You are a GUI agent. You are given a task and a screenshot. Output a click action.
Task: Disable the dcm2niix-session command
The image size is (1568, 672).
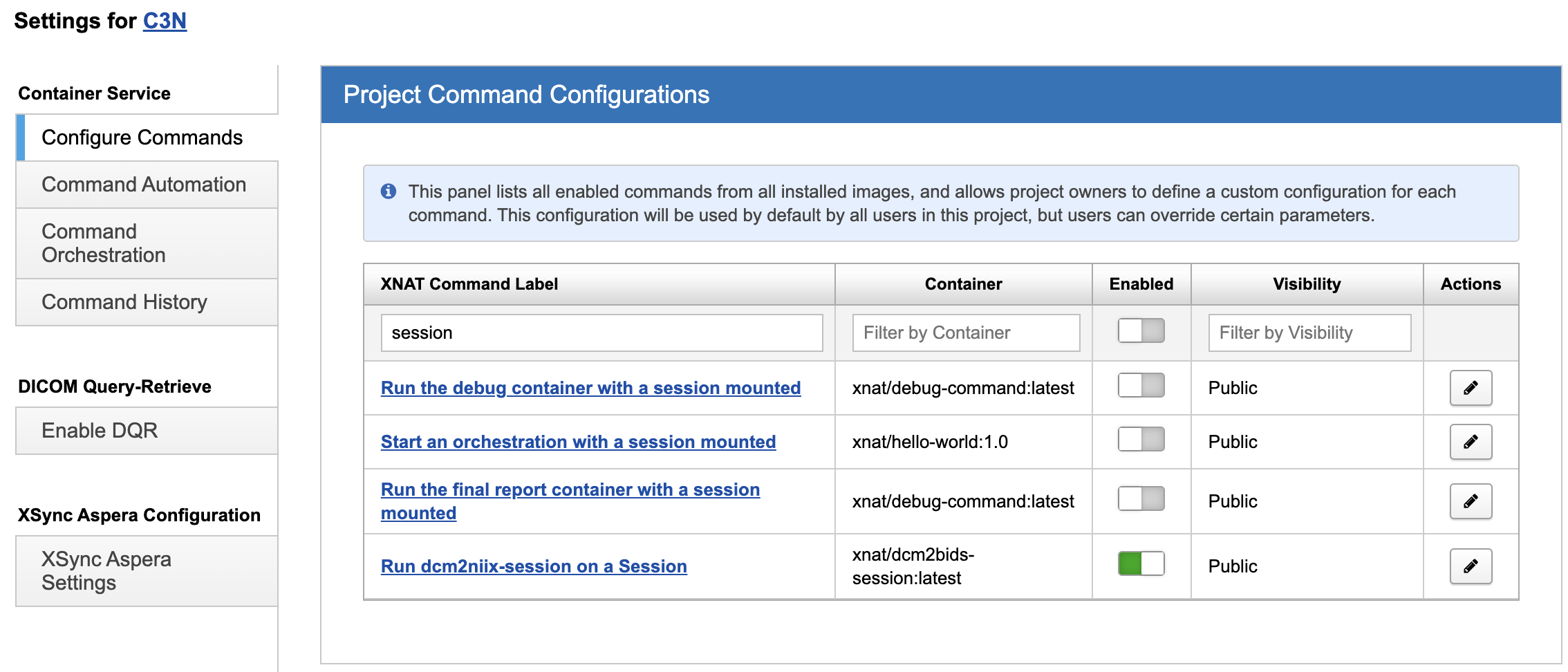point(1141,564)
